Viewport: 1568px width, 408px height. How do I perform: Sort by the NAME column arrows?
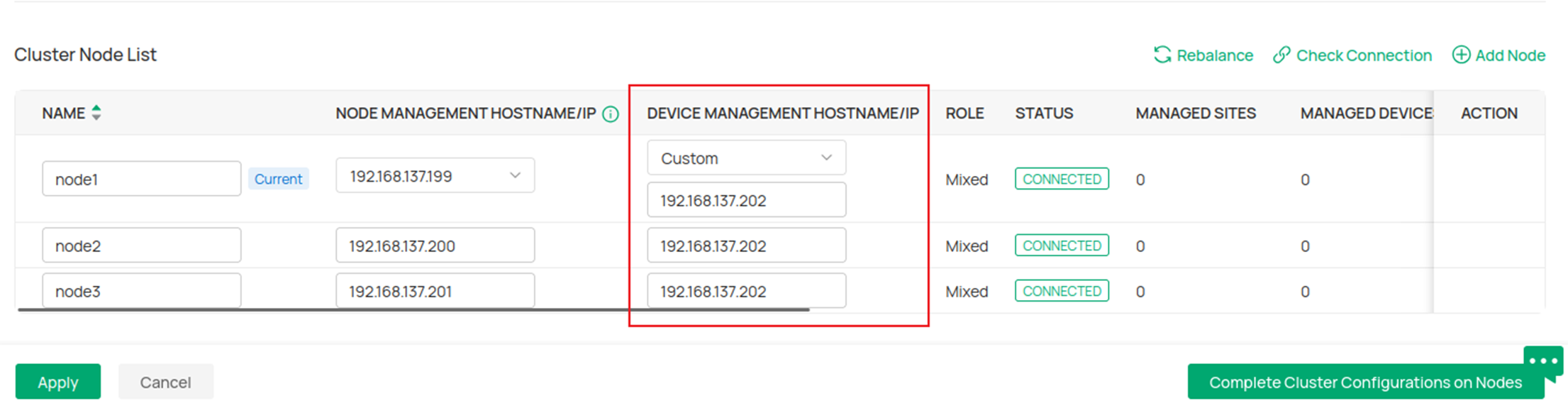coord(96,113)
